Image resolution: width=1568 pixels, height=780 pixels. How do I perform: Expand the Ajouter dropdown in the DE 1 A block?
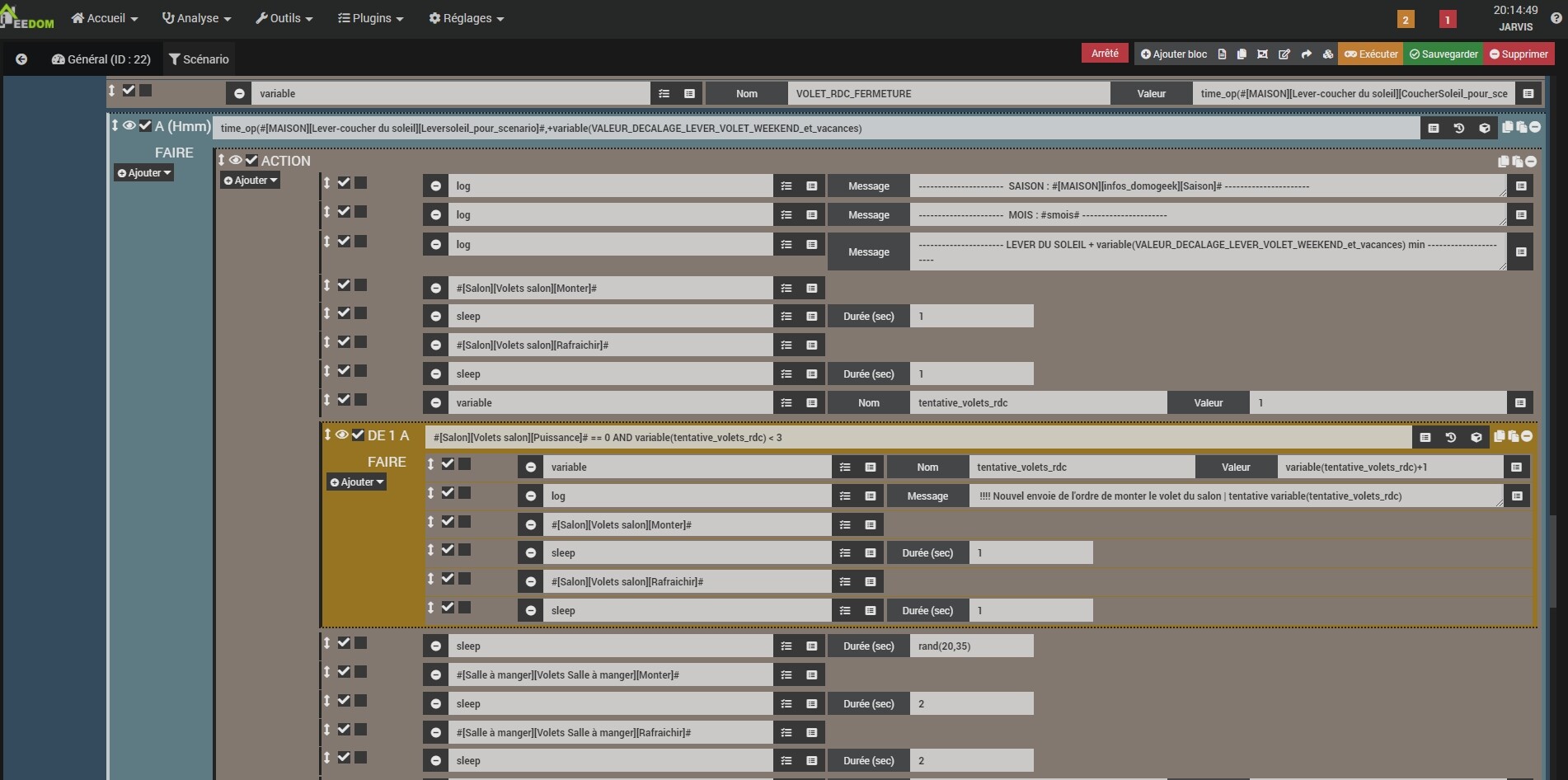(x=357, y=482)
